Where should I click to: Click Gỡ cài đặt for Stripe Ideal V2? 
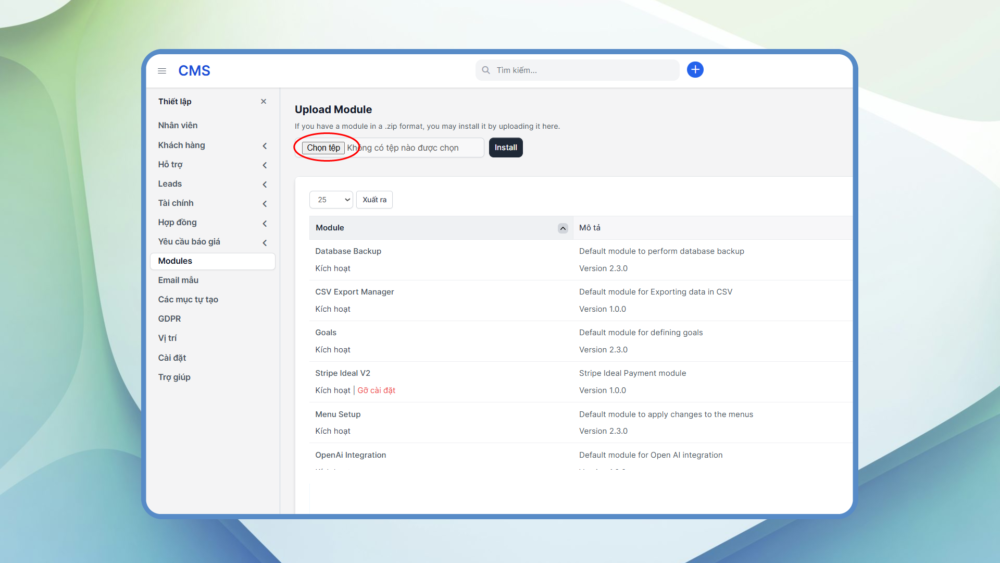376,390
